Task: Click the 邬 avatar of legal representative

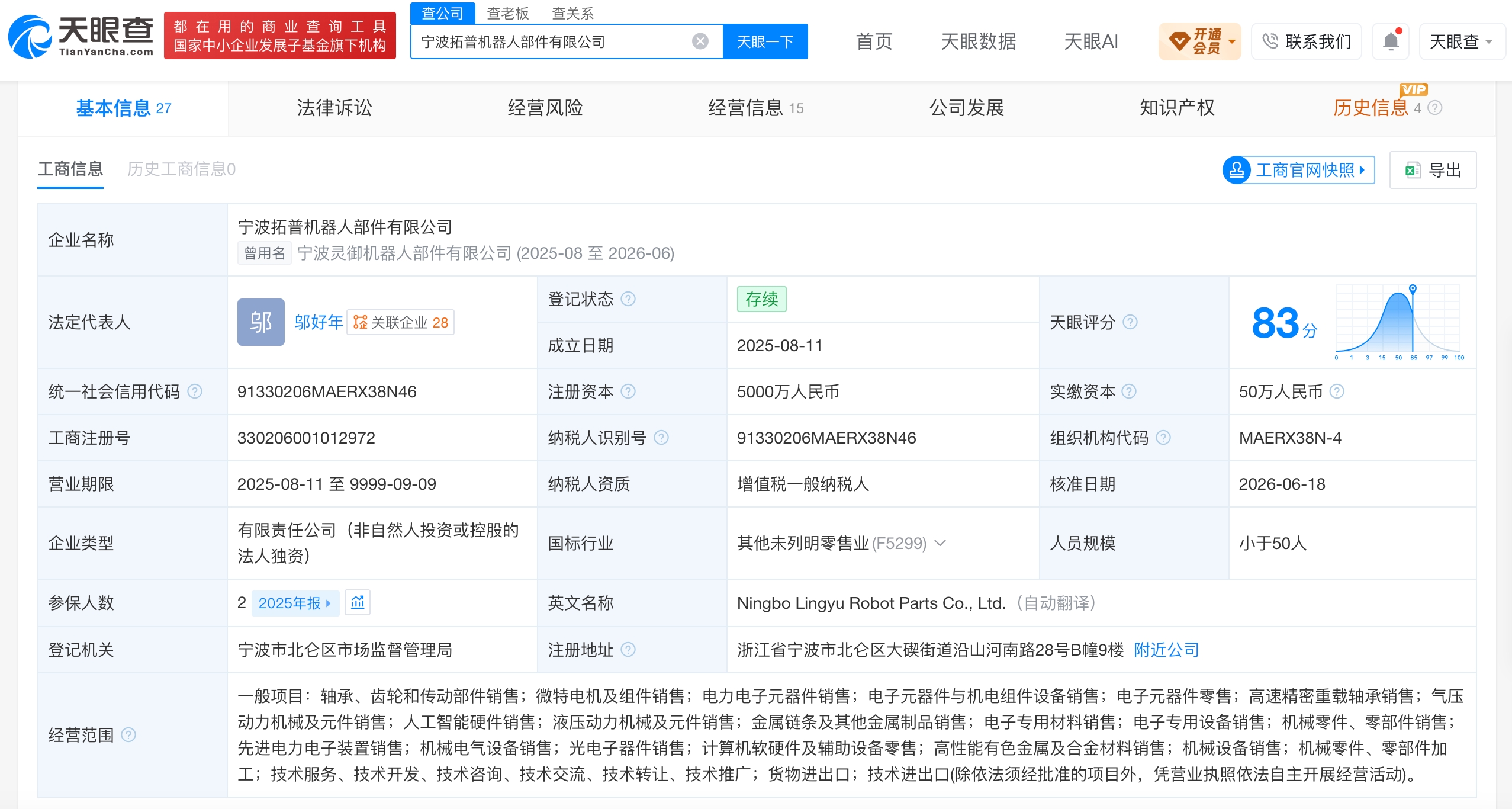Action: click(260, 322)
